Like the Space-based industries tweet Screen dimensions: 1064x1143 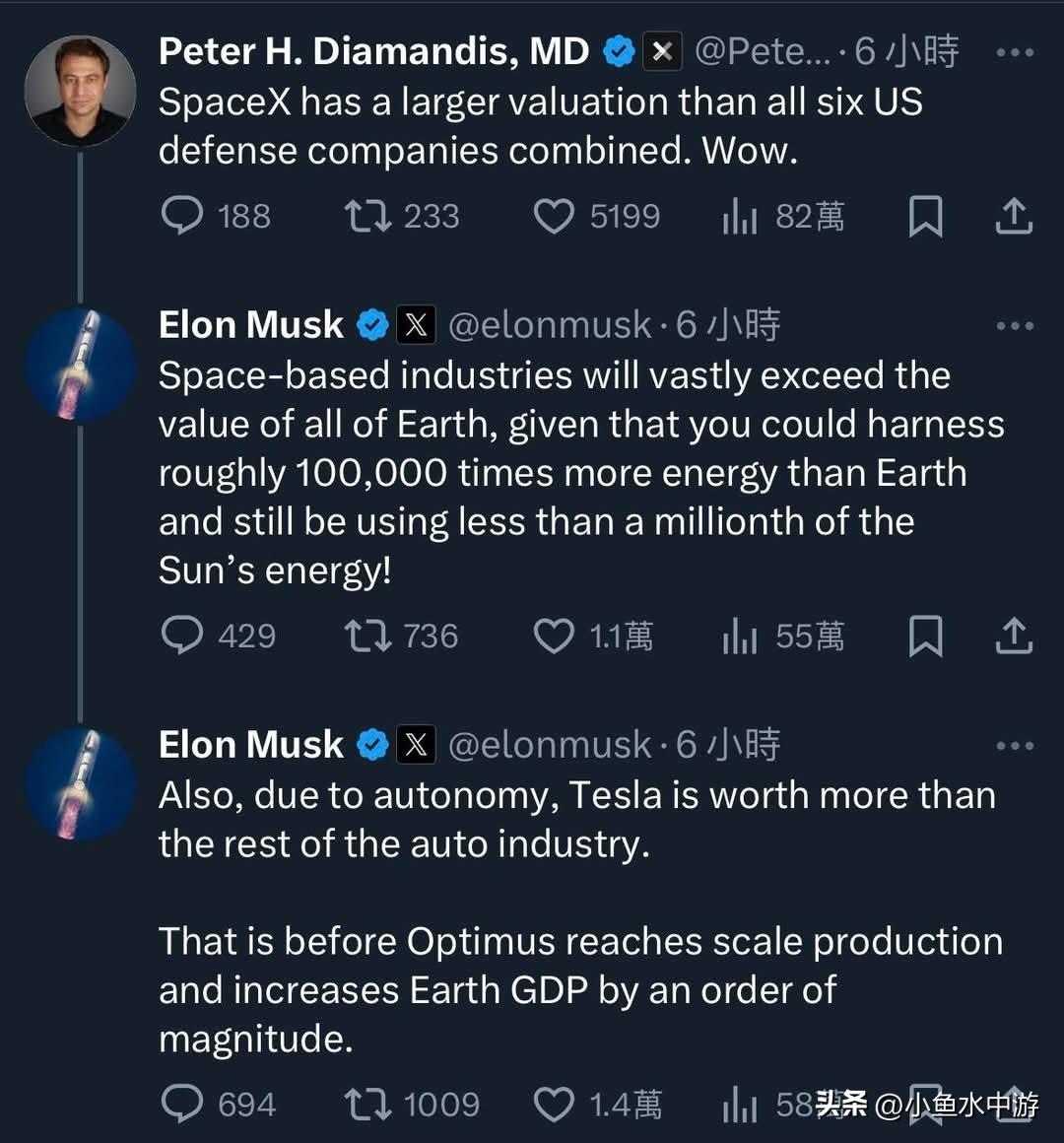(x=554, y=636)
